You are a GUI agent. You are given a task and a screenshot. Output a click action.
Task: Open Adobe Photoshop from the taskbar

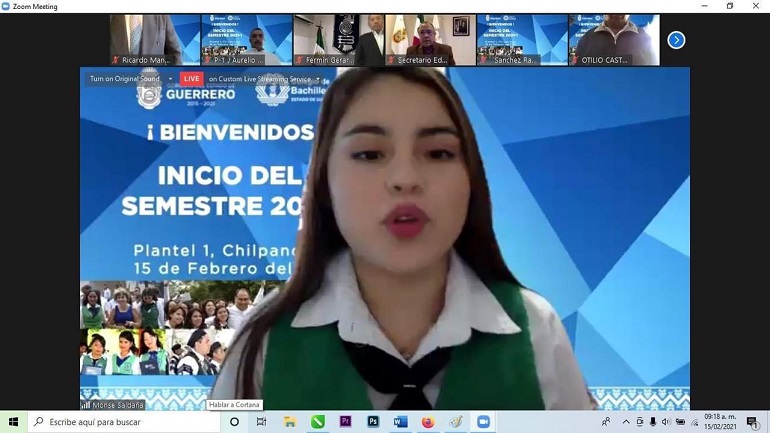coord(373,422)
